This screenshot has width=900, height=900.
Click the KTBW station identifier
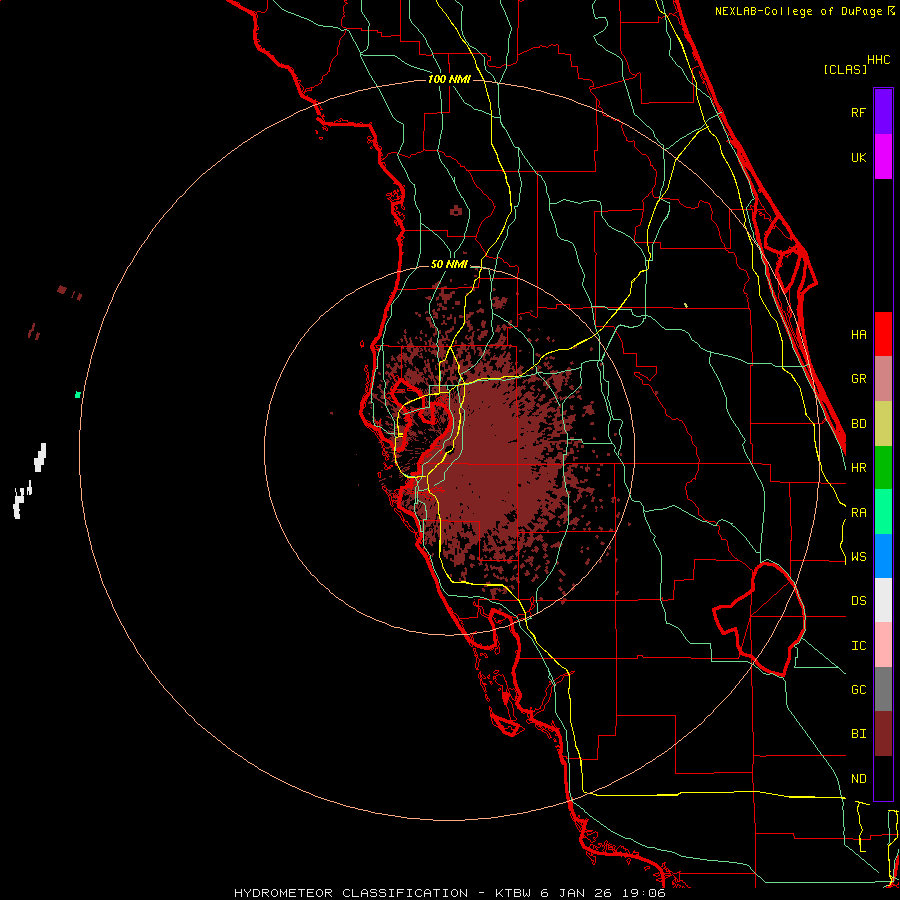tap(512, 893)
